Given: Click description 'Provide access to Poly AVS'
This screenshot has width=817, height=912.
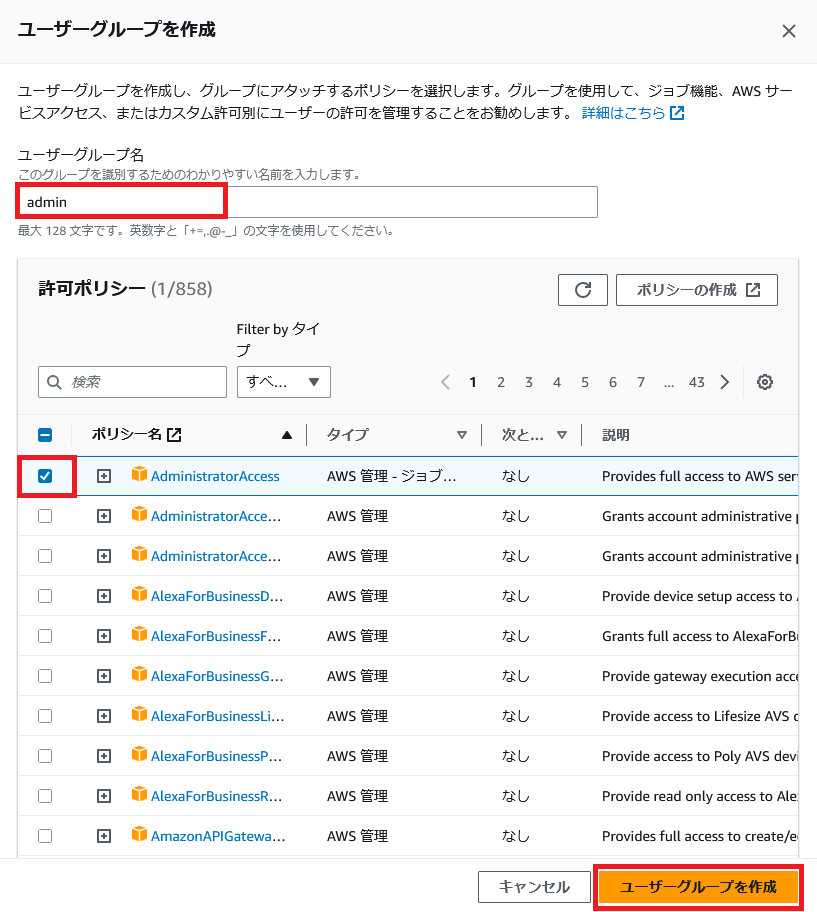Looking at the screenshot, I should tap(700, 756).
